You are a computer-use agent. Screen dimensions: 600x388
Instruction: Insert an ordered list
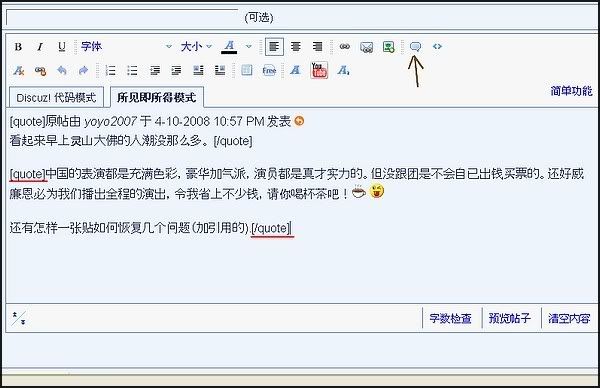[x=111, y=70]
